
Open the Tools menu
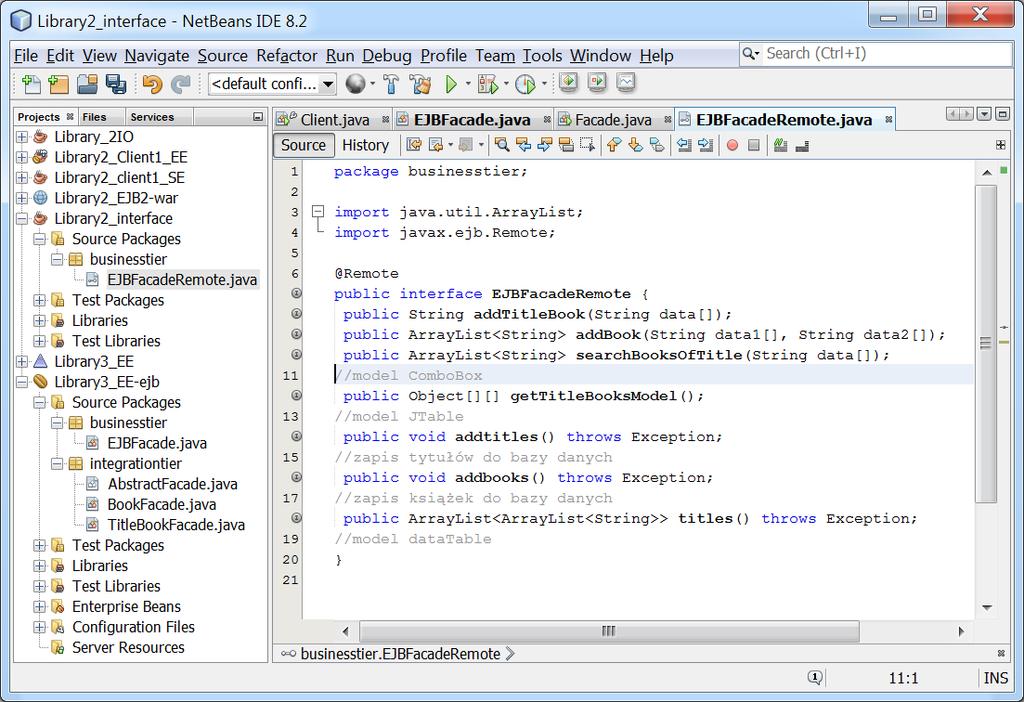coord(542,56)
